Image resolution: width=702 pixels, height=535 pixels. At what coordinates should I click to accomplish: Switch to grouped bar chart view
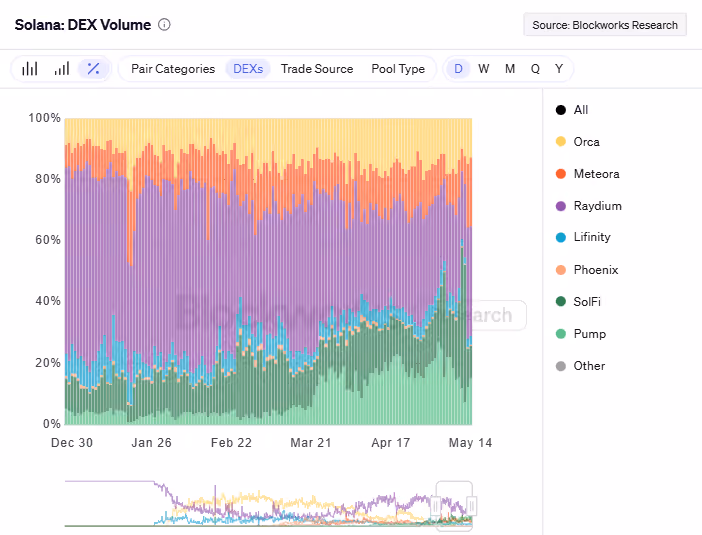coord(30,68)
